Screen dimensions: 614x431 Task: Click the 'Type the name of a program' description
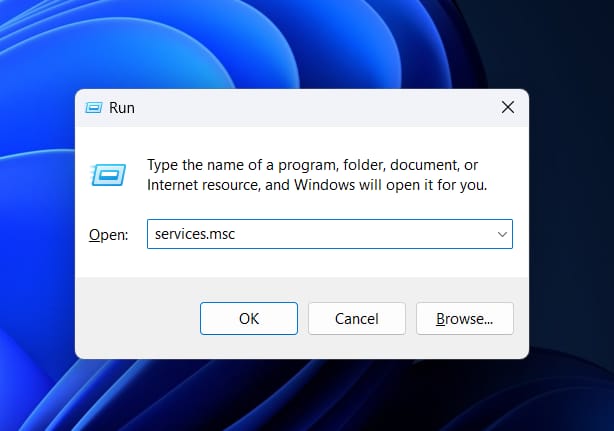(x=317, y=175)
